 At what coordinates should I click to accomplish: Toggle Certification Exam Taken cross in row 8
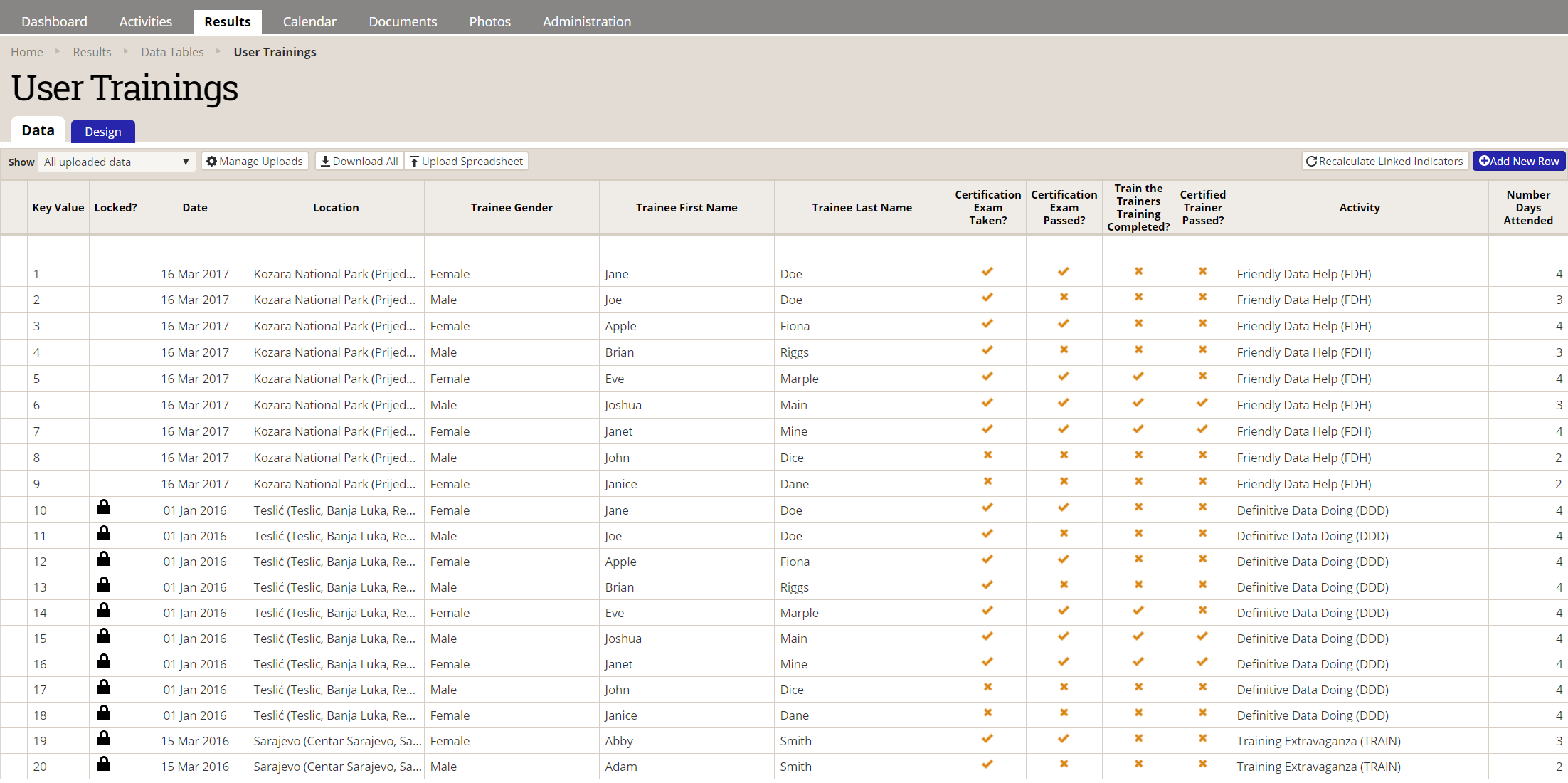[987, 456]
